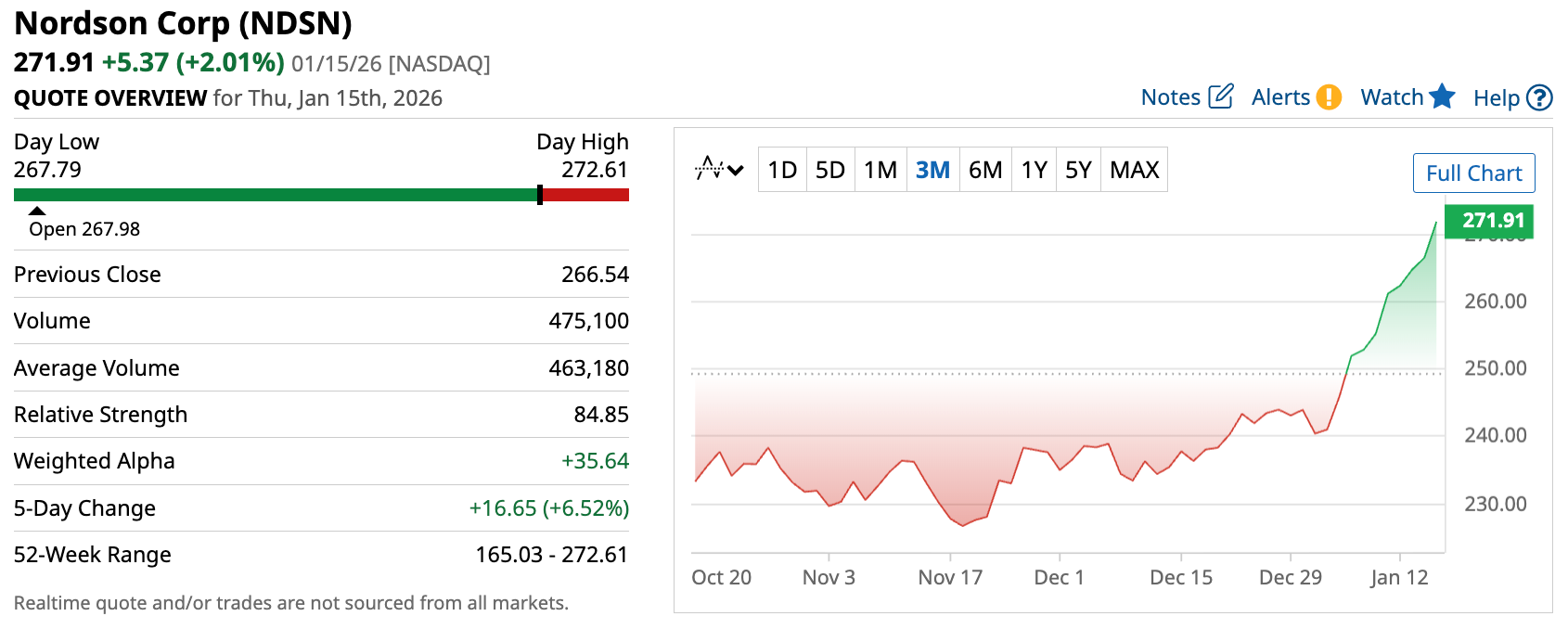1568x629 pixels.
Task: Open the Full Chart button
Action: click(x=1473, y=173)
